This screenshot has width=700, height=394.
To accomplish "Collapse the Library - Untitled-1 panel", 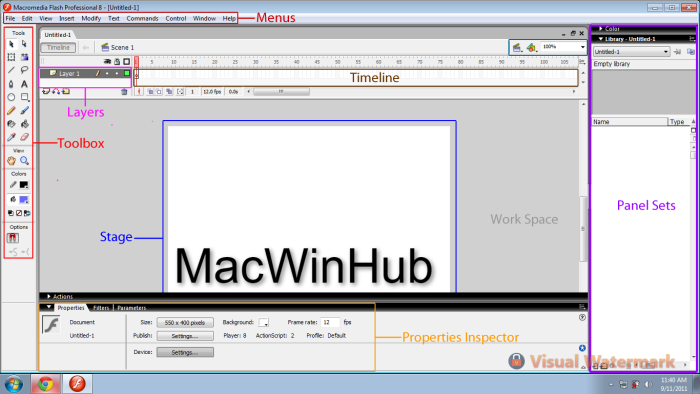I will click(x=601, y=39).
